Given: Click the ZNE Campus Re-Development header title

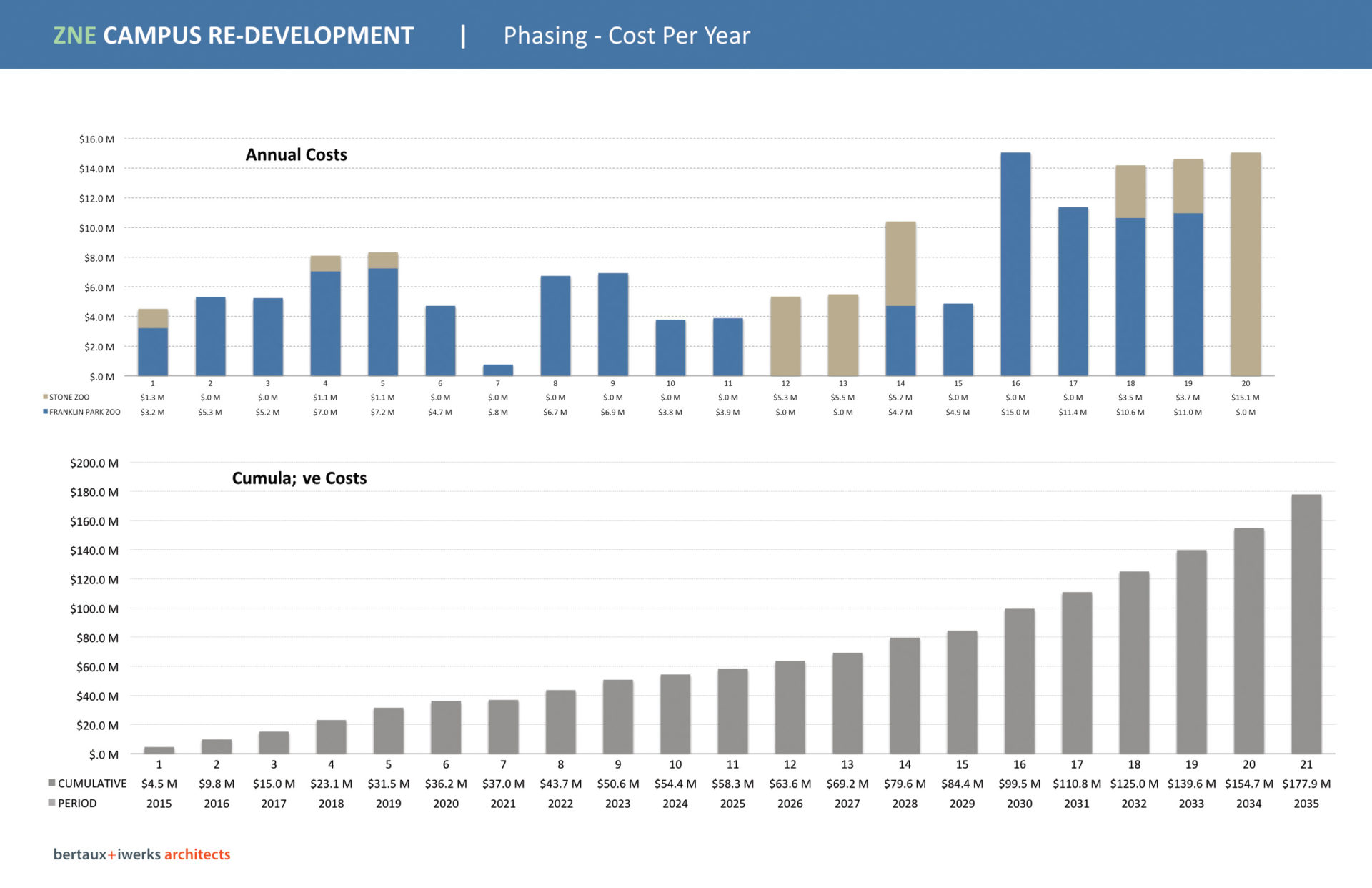Looking at the screenshot, I should pyautogui.click(x=234, y=36).
